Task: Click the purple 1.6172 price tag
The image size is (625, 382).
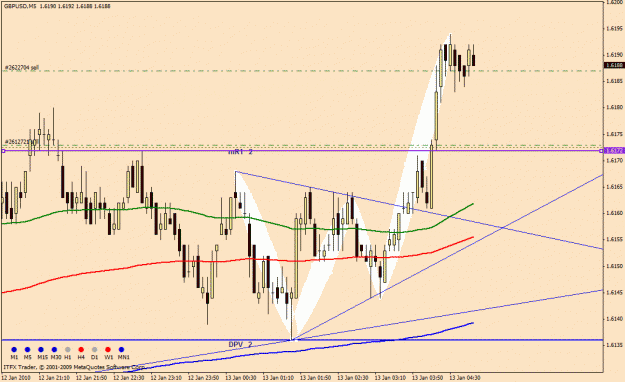Action: pyautogui.click(x=614, y=150)
